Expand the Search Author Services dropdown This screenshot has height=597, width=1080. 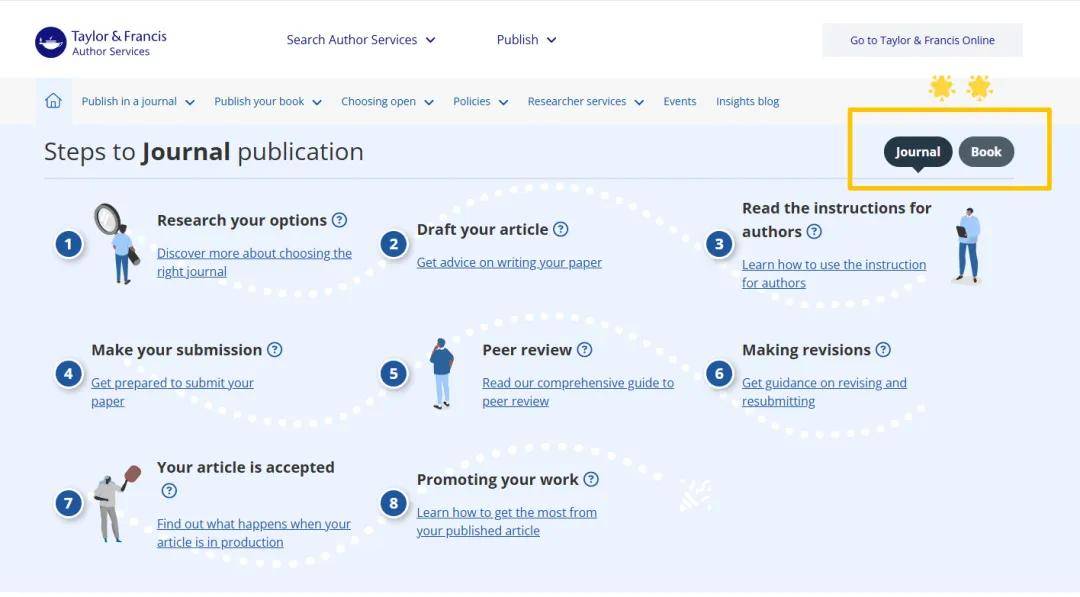click(361, 40)
